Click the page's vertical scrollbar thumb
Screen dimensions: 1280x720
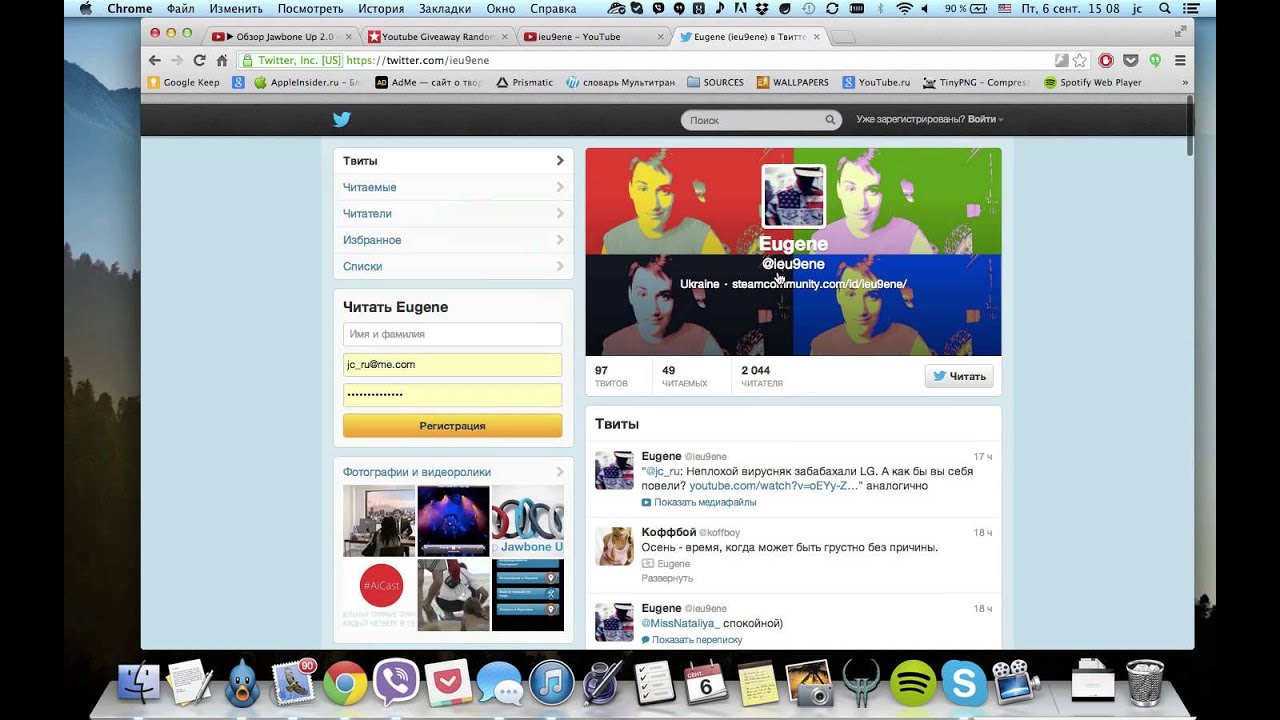(x=1189, y=126)
